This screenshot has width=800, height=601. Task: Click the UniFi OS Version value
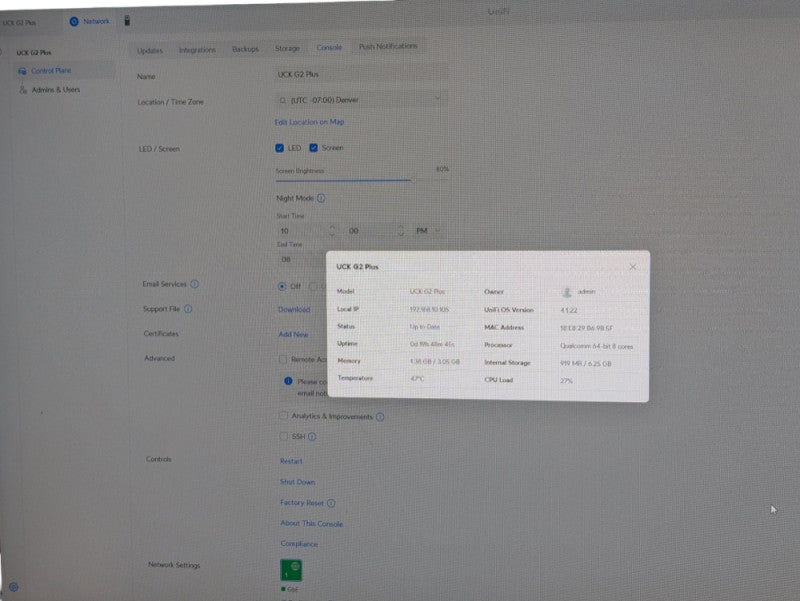[569, 311]
